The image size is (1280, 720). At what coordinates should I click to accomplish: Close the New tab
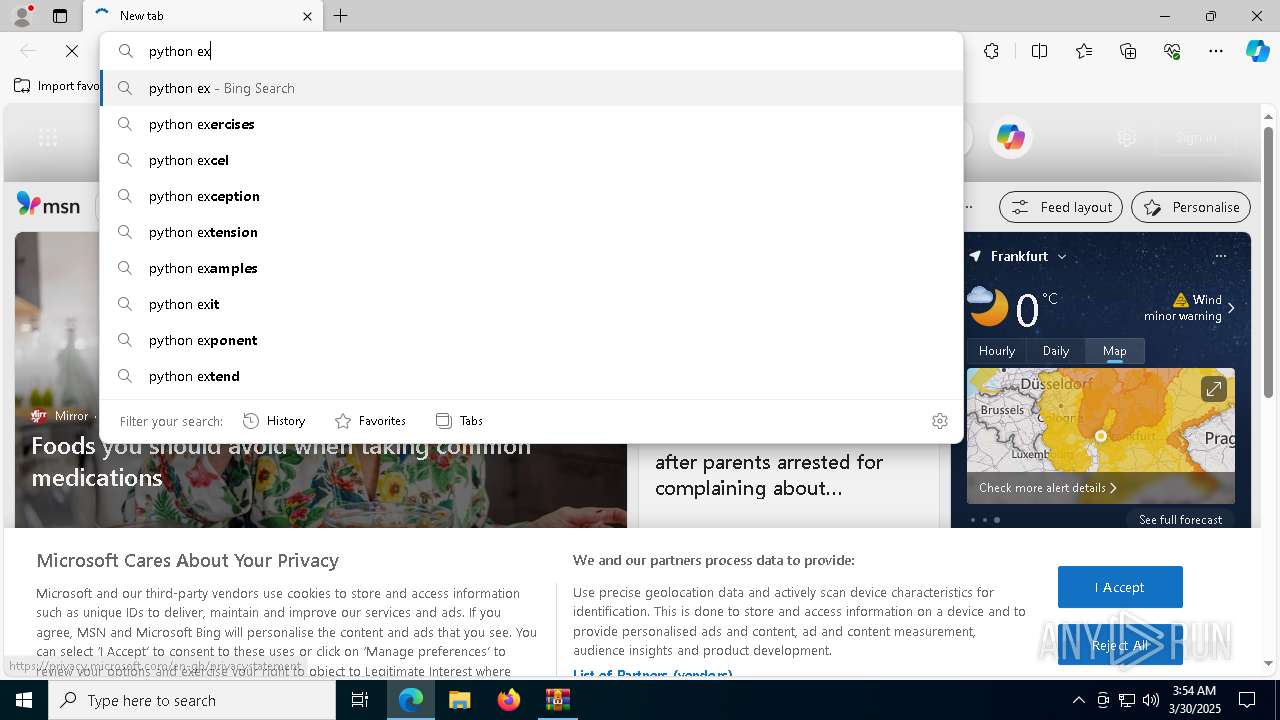307,16
